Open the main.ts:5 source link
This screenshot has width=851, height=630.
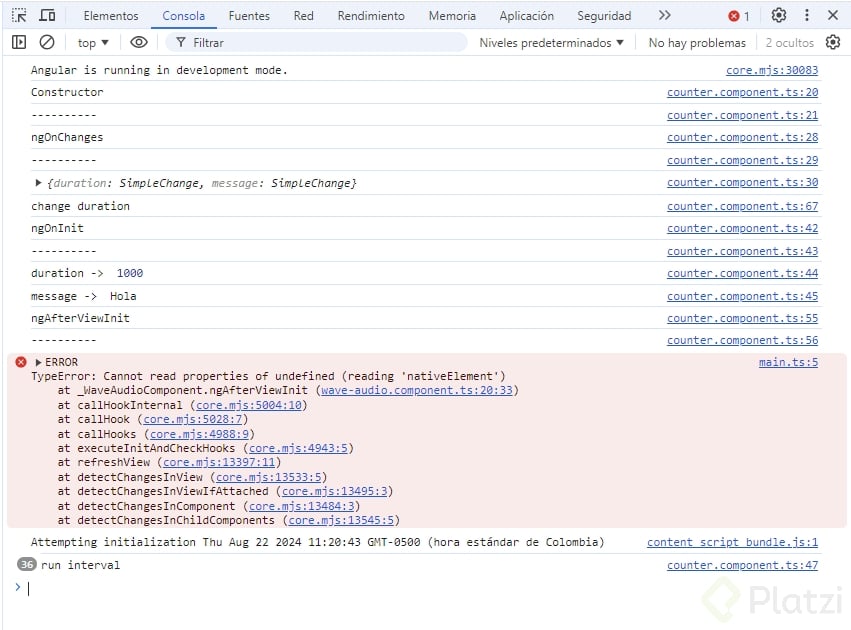click(788, 362)
